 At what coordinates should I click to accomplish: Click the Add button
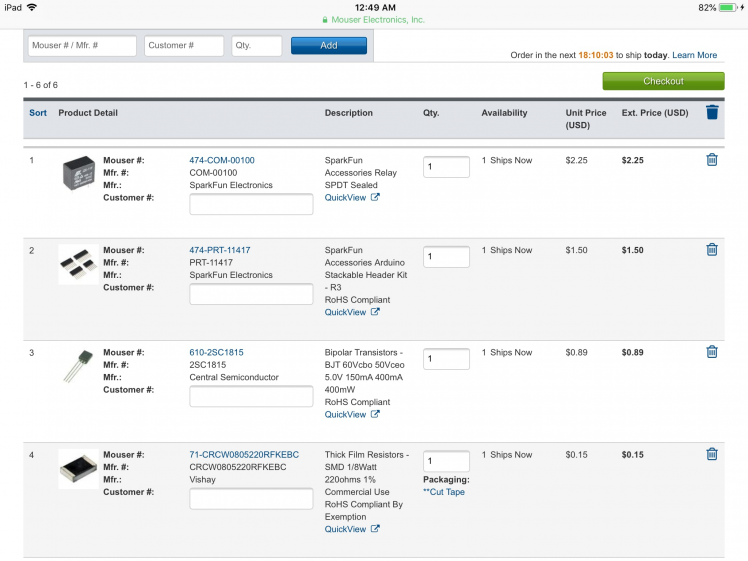[329, 46]
